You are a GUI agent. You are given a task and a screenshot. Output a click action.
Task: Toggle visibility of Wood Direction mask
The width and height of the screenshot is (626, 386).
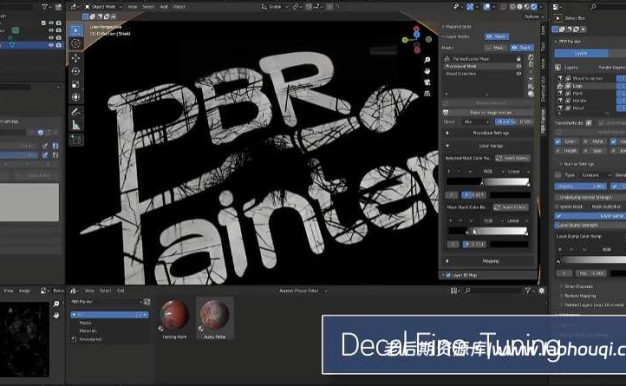(519, 74)
